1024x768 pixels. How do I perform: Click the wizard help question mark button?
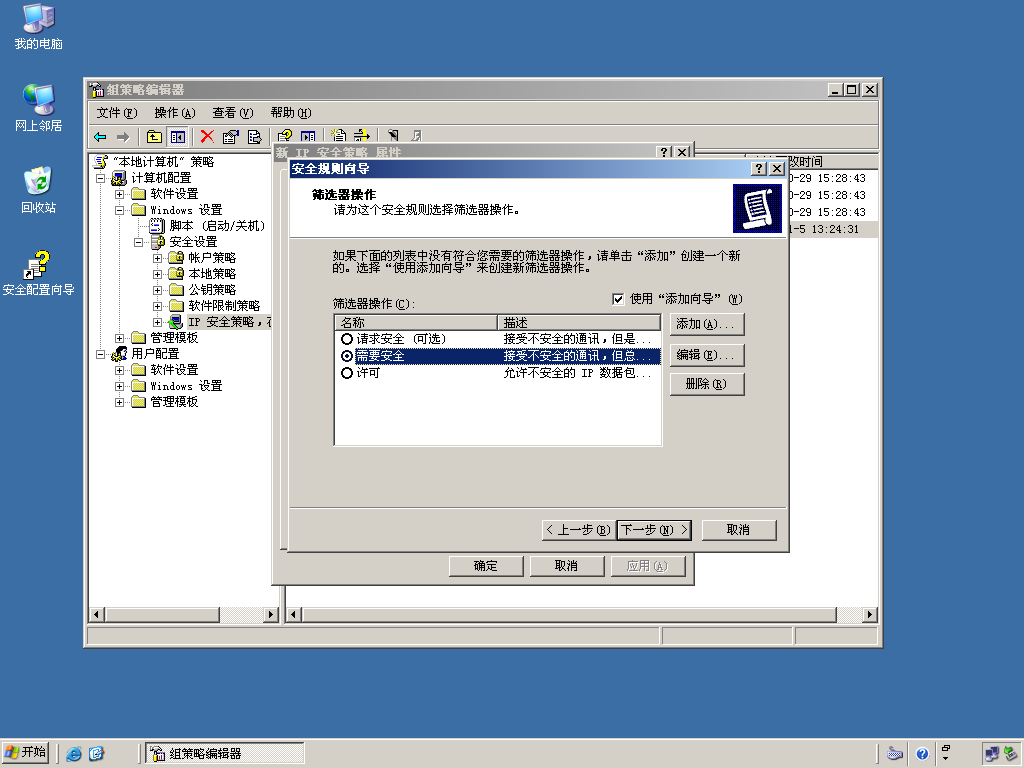coord(758,168)
